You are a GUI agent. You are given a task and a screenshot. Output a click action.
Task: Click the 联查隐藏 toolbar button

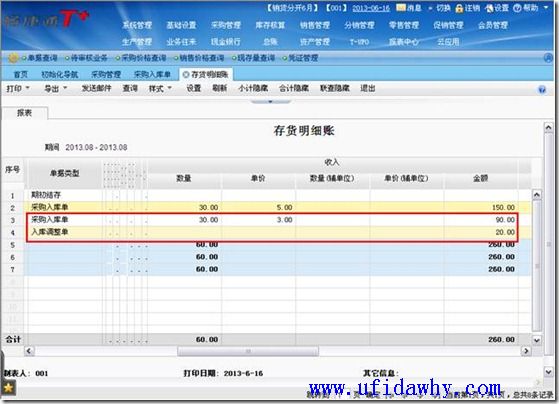point(335,88)
